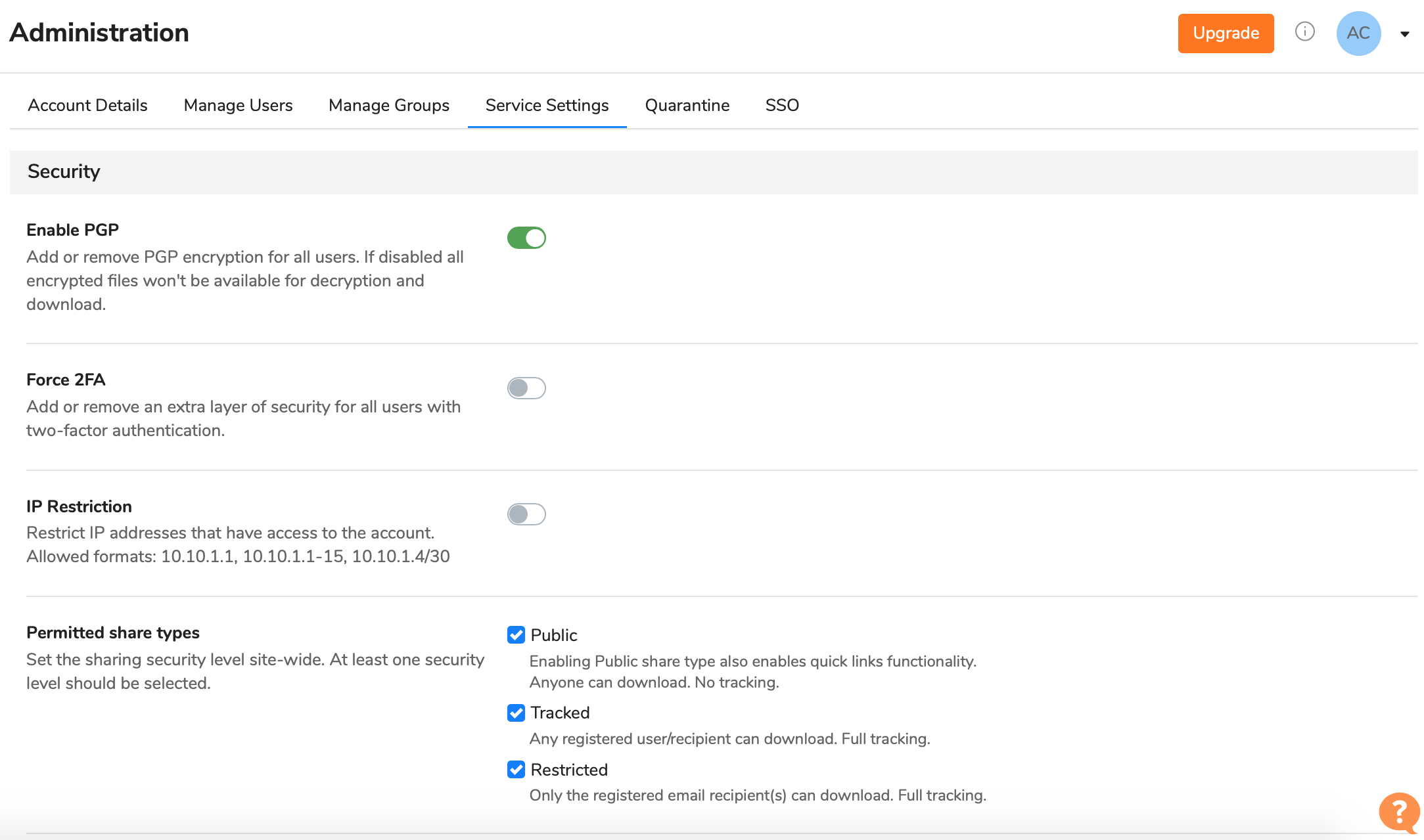This screenshot has height=840, width=1424.
Task: Click the green Enable PGP slider knob
Action: click(x=534, y=237)
